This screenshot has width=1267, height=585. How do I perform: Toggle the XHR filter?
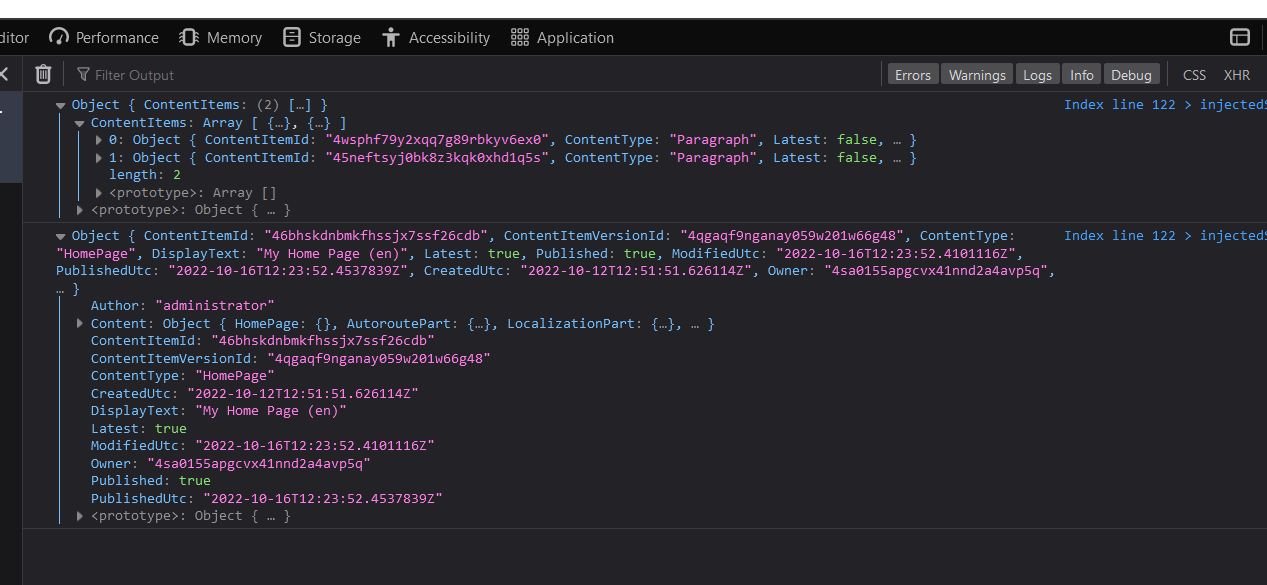click(1237, 75)
